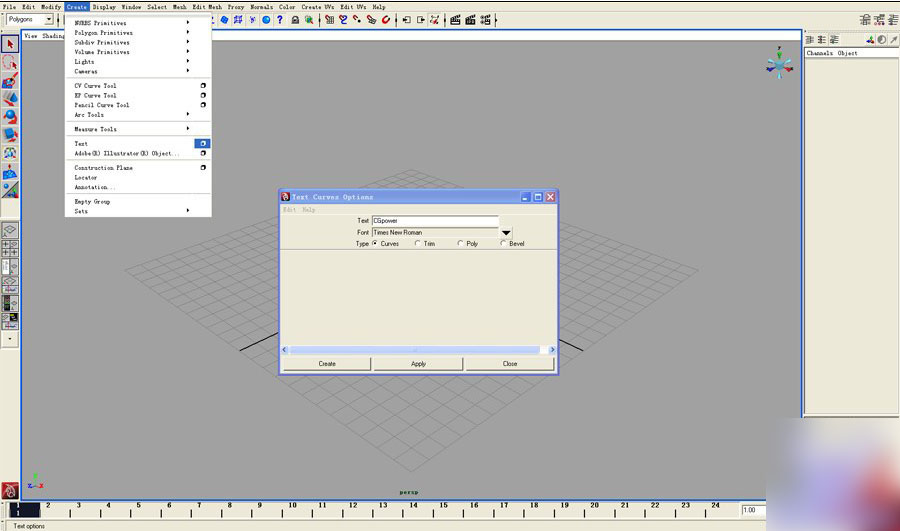Screen dimensions: 900x531
Task: Select Bevel type radio button
Action: pyautogui.click(x=503, y=243)
